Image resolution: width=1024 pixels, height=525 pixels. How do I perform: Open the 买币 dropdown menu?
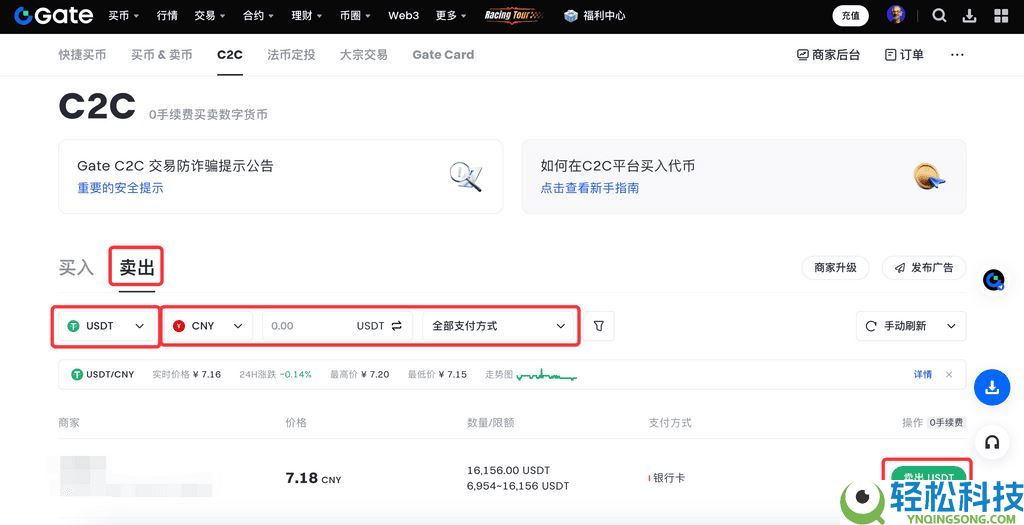click(124, 16)
